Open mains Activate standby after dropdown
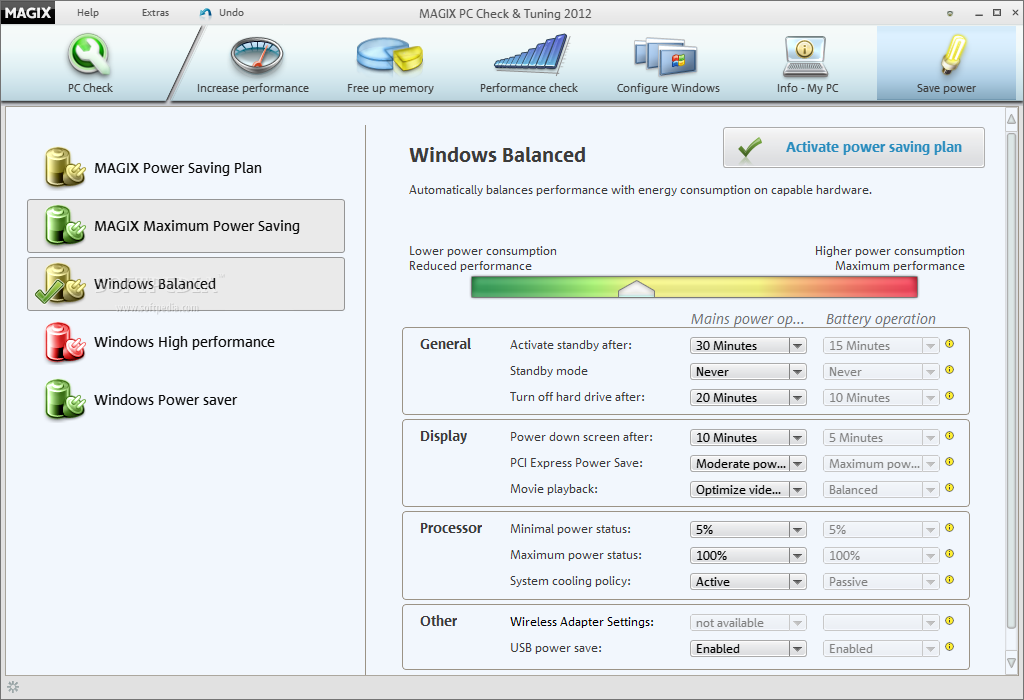 [748, 345]
